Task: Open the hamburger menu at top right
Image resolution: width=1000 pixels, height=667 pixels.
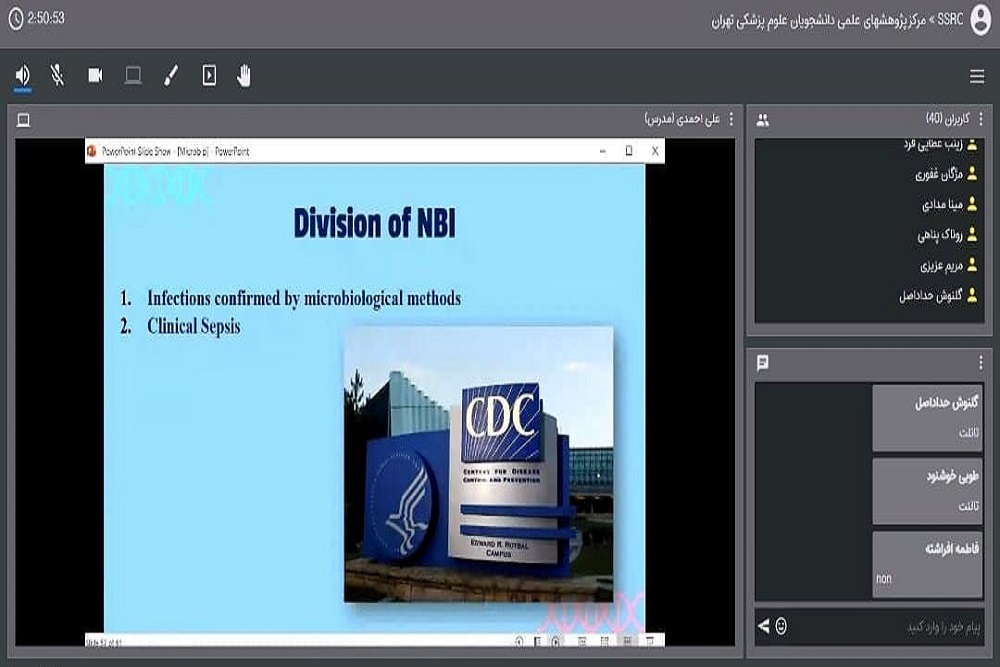Action: (977, 77)
